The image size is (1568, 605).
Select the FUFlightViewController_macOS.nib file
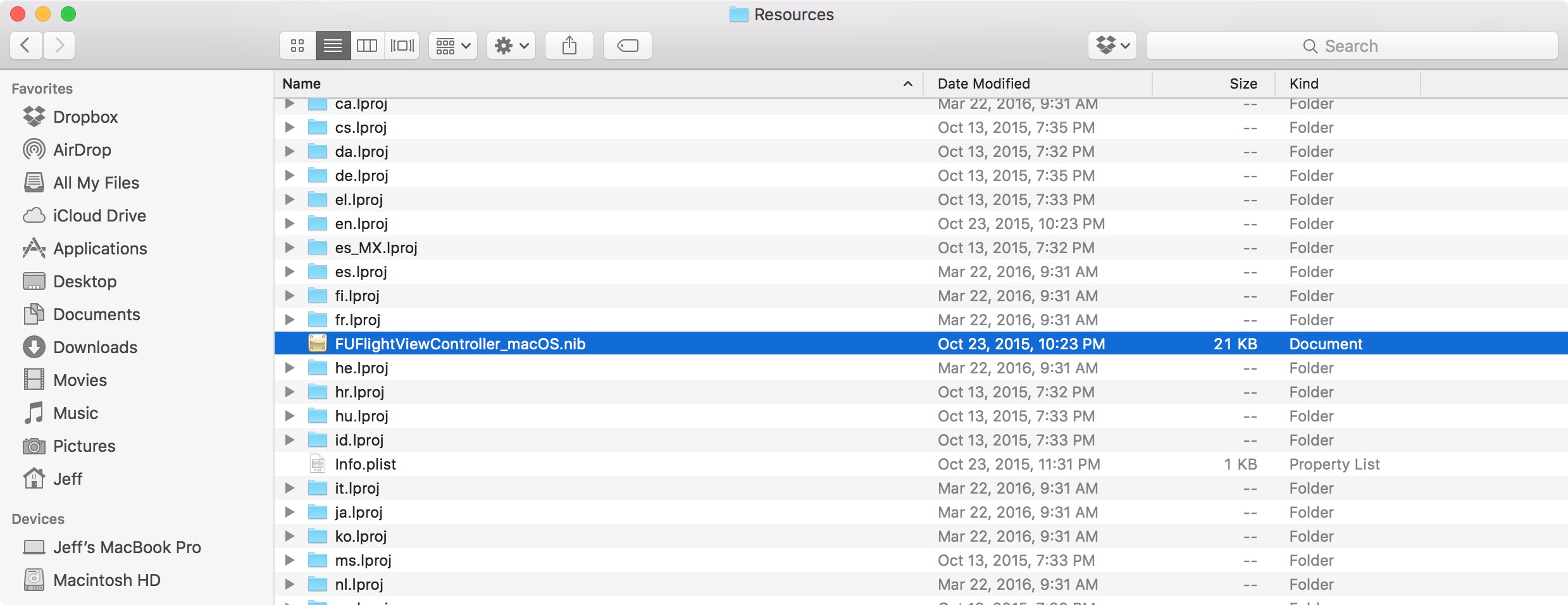pyautogui.click(x=460, y=344)
